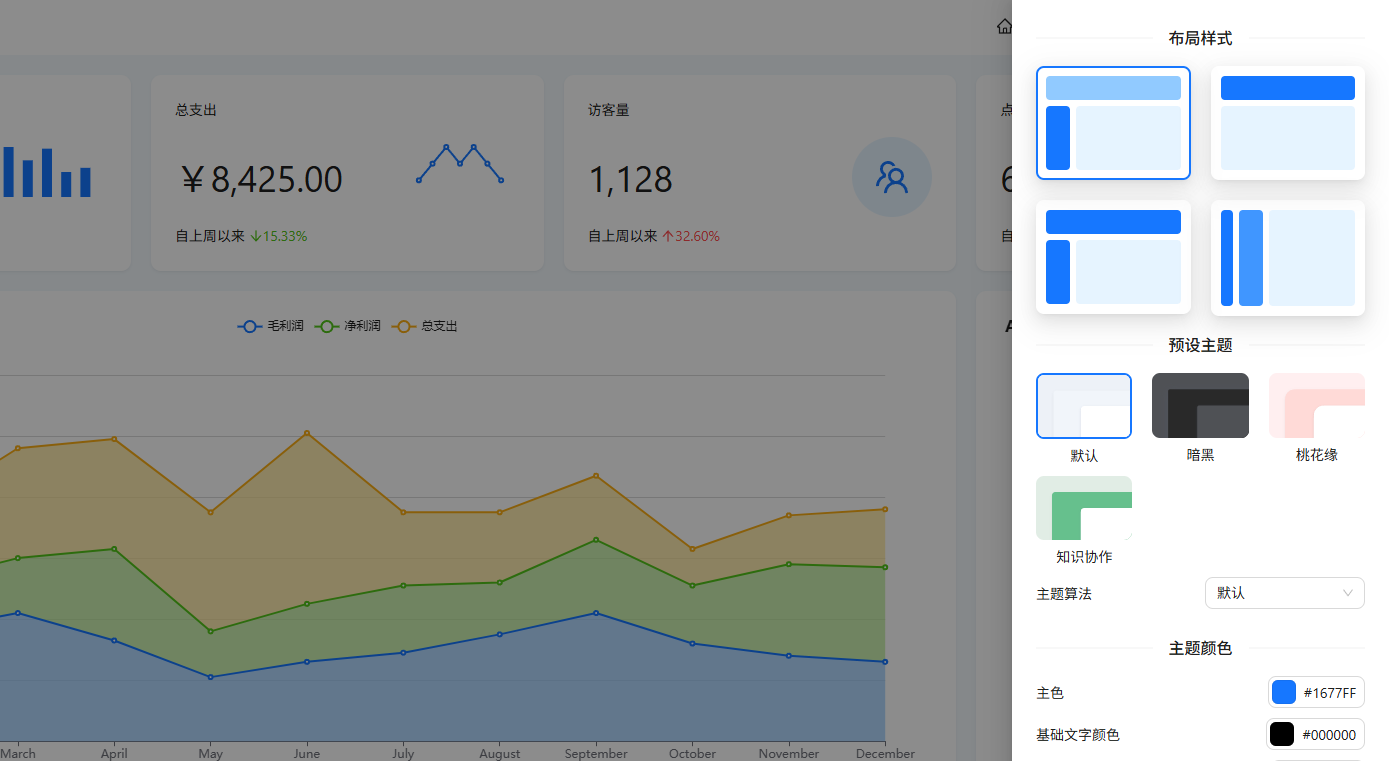This screenshot has width=1389, height=761.
Task: Apply the 暗黑 preset theme
Action: coord(1200,406)
